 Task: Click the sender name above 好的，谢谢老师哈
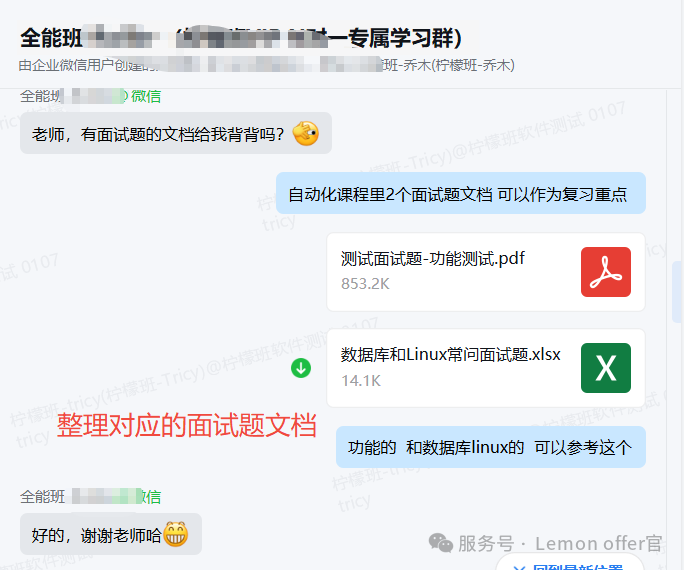[90, 497]
